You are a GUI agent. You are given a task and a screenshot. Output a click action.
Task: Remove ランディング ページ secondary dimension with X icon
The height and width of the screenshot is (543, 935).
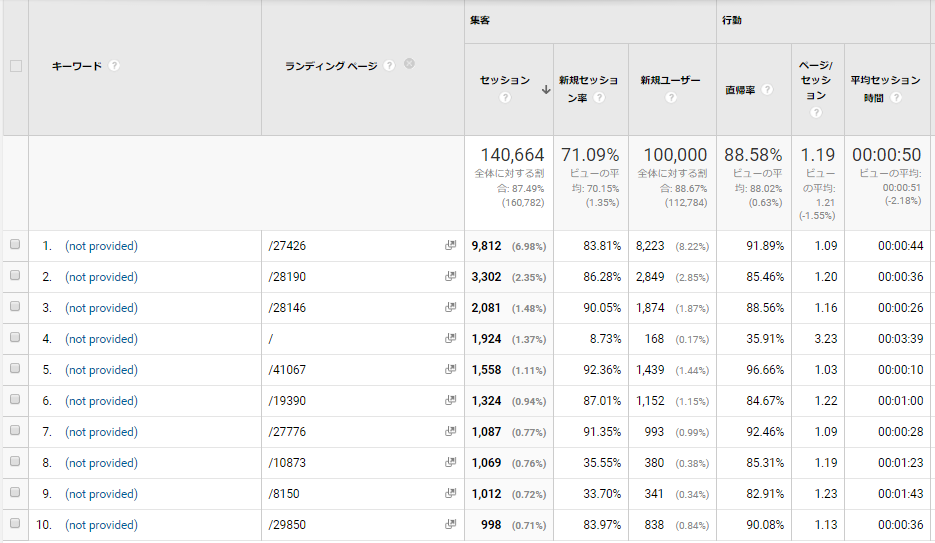[x=409, y=64]
